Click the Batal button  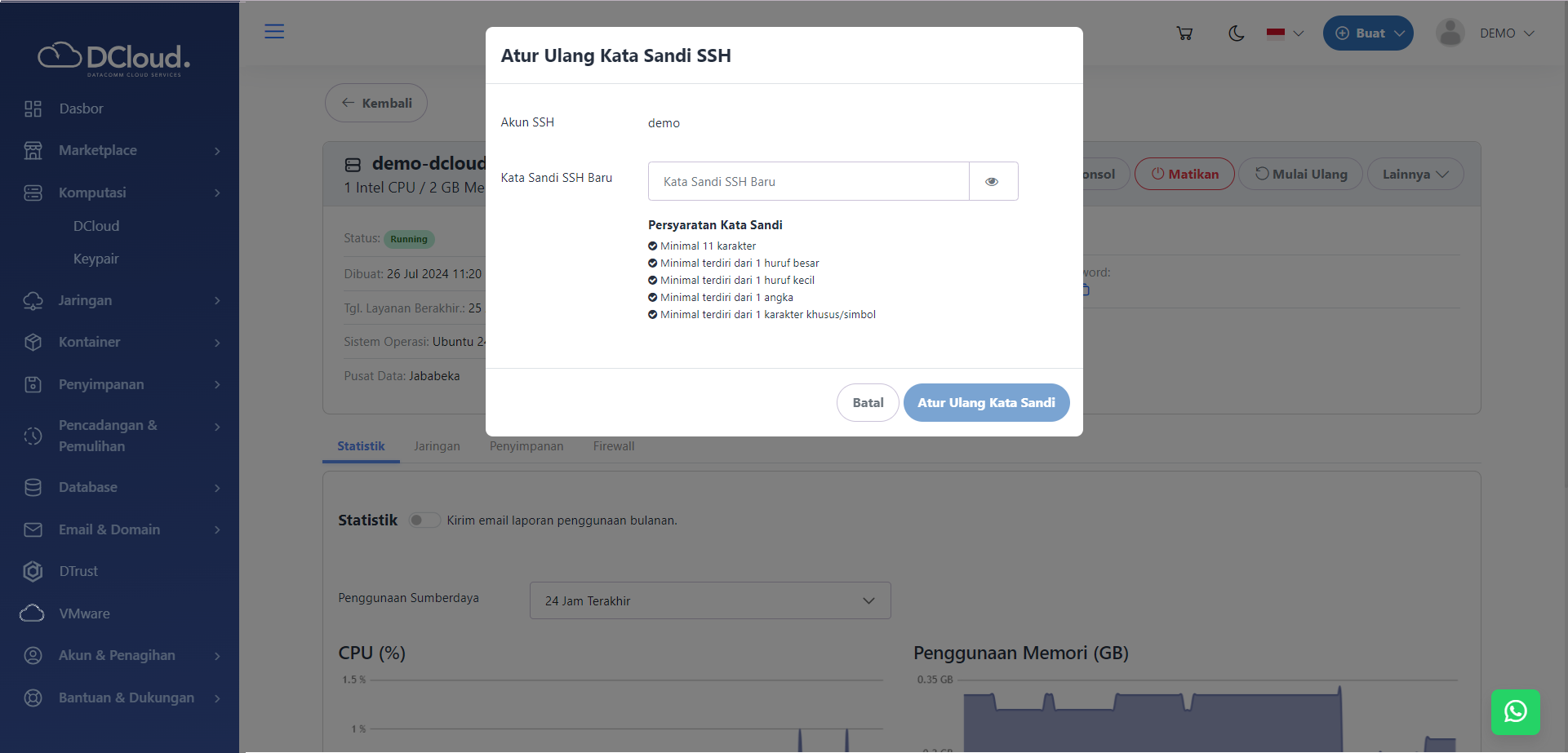(x=867, y=402)
